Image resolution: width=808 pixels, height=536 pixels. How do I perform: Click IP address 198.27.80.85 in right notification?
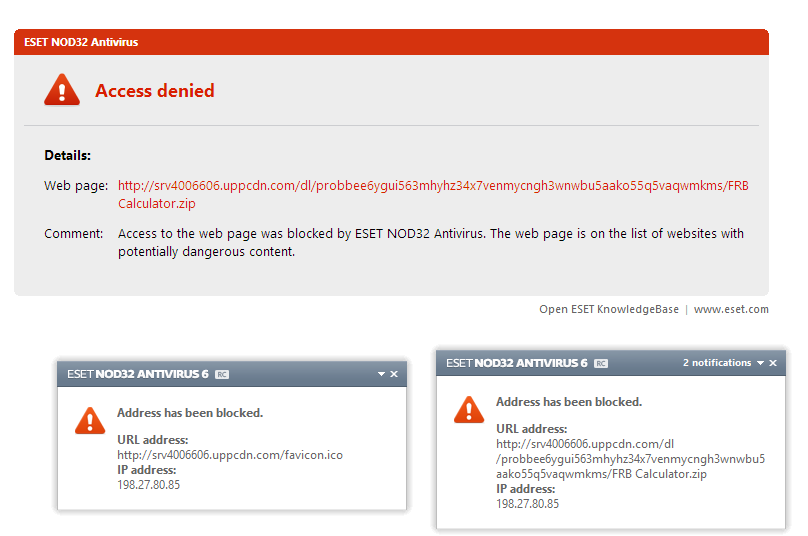coord(527,504)
